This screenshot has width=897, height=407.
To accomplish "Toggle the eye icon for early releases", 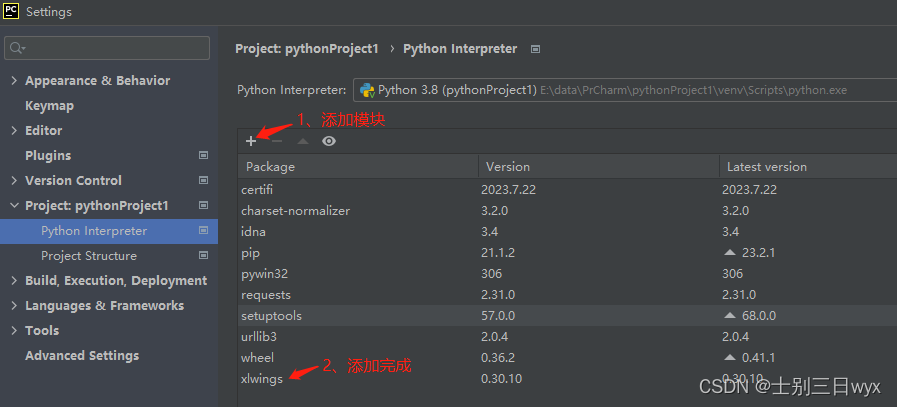I will pyautogui.click(x=329, y=141).
